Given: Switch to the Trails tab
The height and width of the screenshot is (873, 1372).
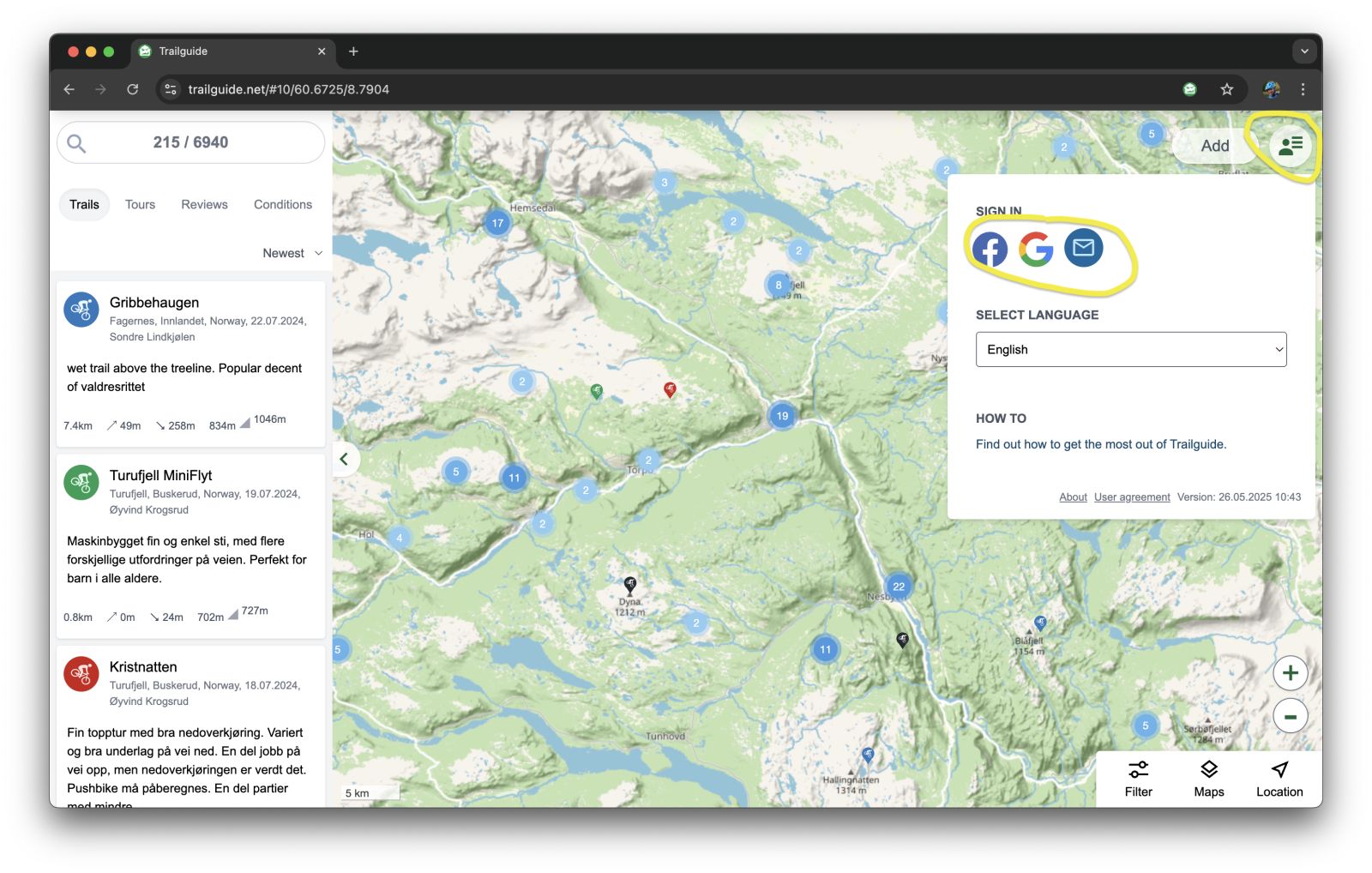Looking at the screenshot, I should [x=84, y=204].
